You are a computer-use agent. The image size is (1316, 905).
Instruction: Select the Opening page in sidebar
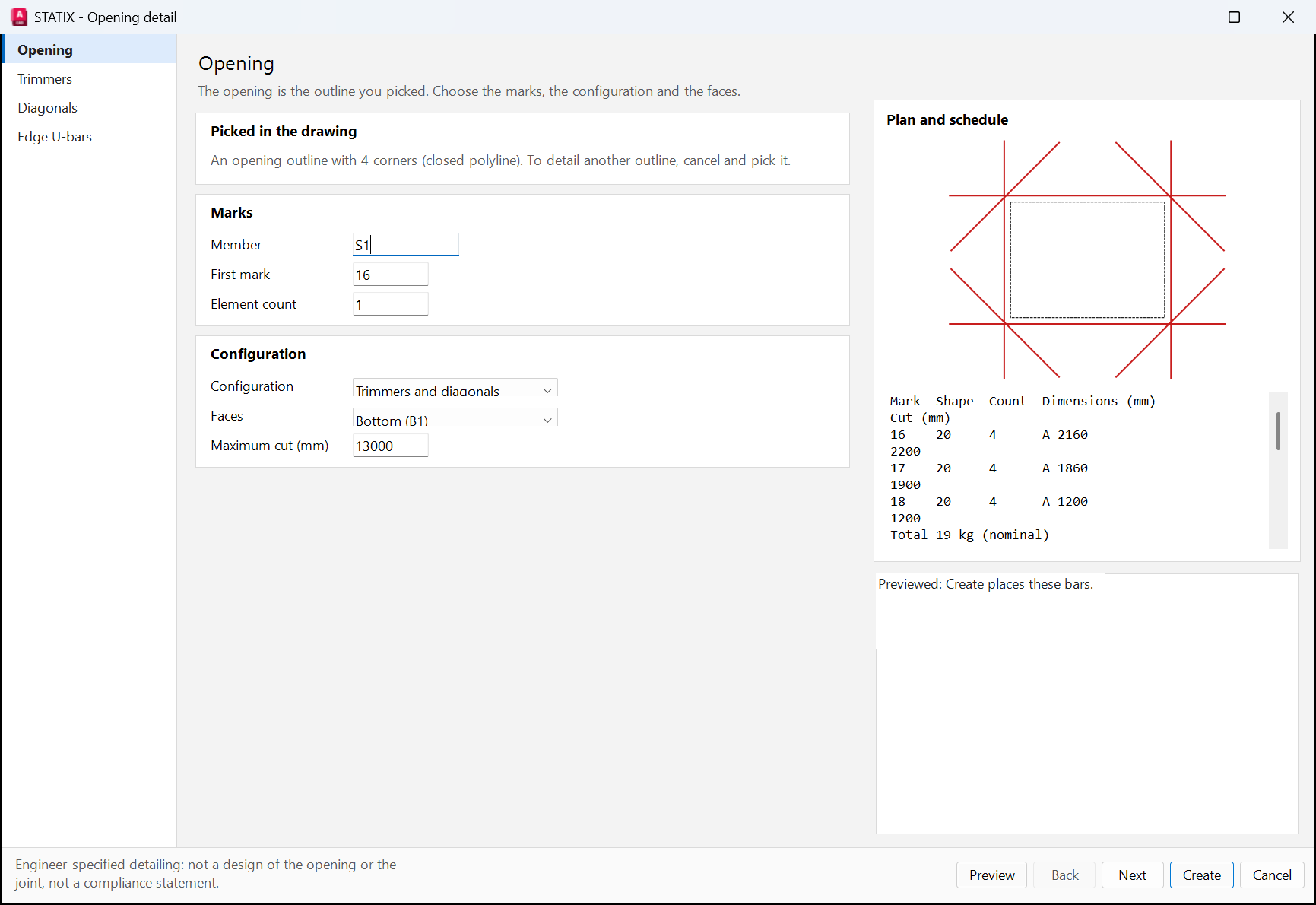pos(89,49)
